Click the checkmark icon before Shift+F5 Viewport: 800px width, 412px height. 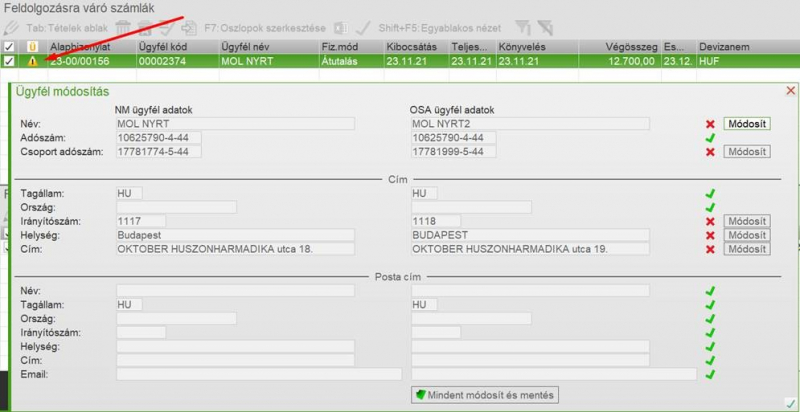point(363,28)
